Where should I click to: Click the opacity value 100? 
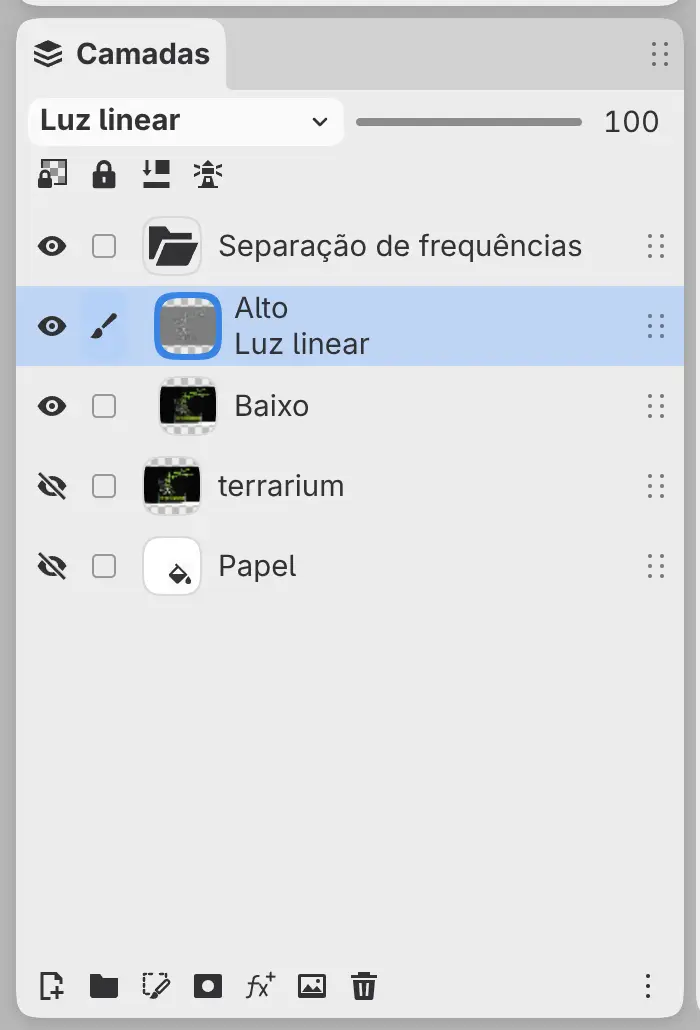(631, 122)
